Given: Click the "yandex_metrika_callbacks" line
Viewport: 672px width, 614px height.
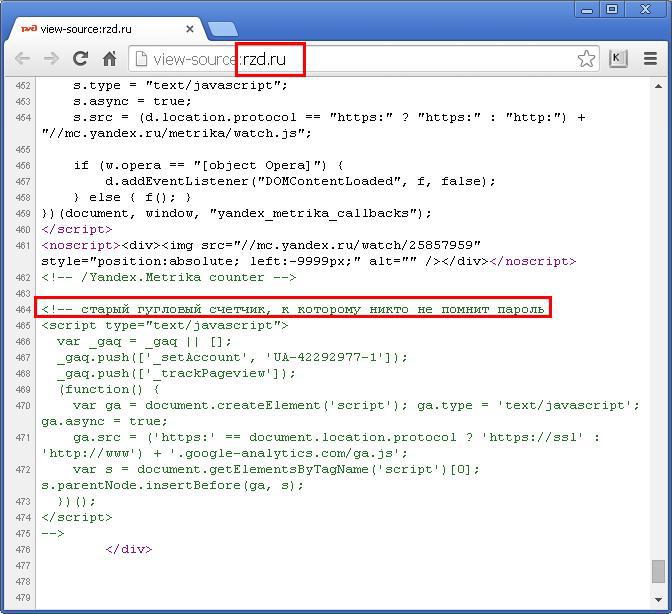Looking at the screenshot, I should click(236, 213).
